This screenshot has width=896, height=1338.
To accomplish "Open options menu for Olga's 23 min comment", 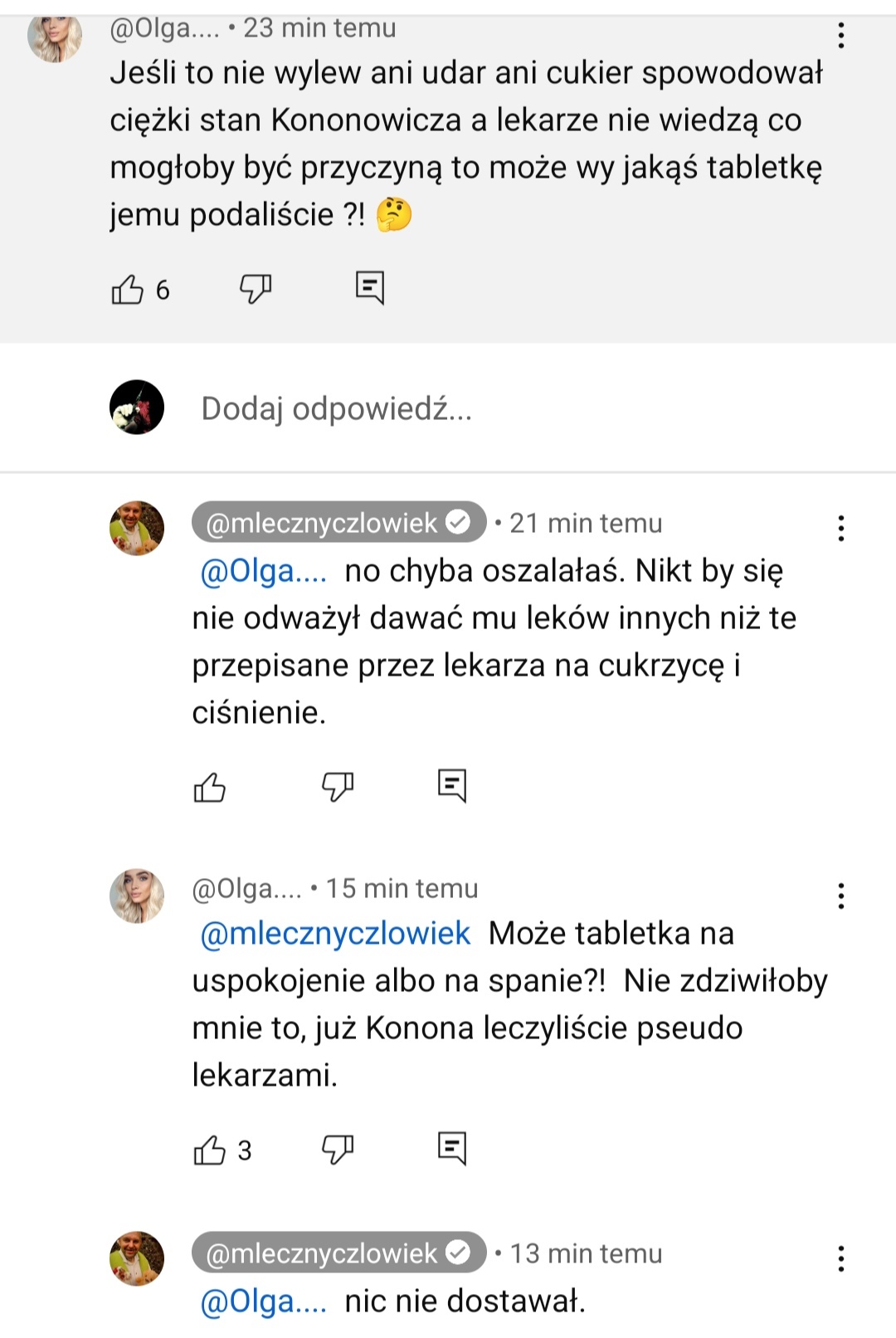I will (x=841, y=35).
